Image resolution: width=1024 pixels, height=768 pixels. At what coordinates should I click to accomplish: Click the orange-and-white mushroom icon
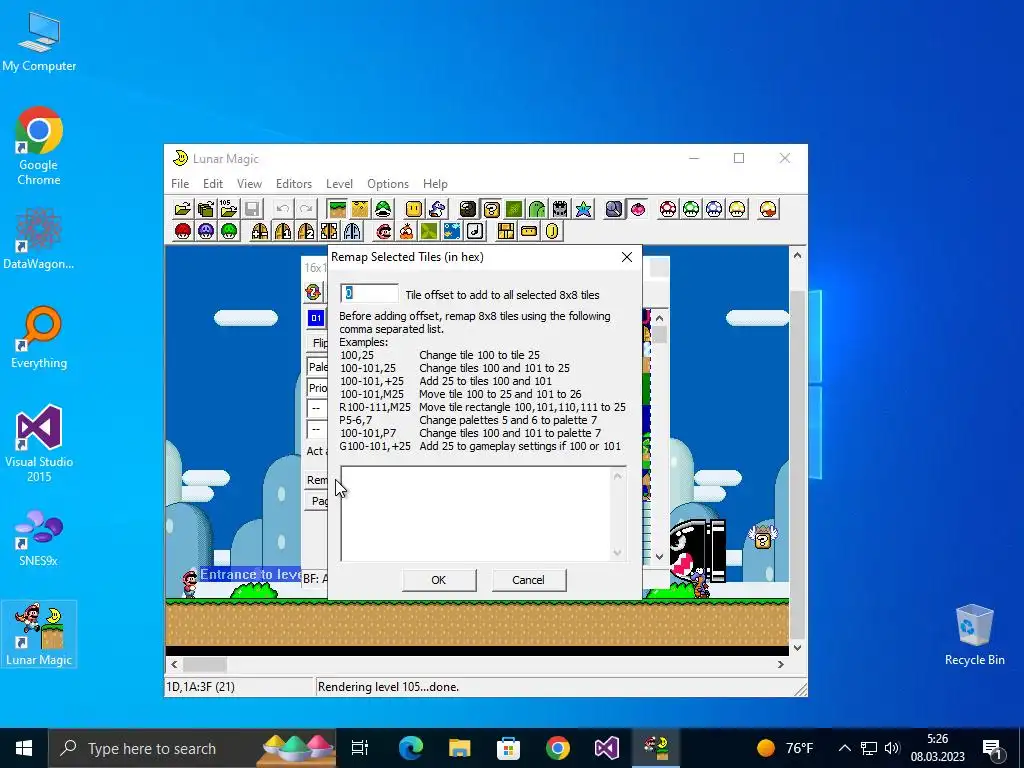click(x=768, y=209)
